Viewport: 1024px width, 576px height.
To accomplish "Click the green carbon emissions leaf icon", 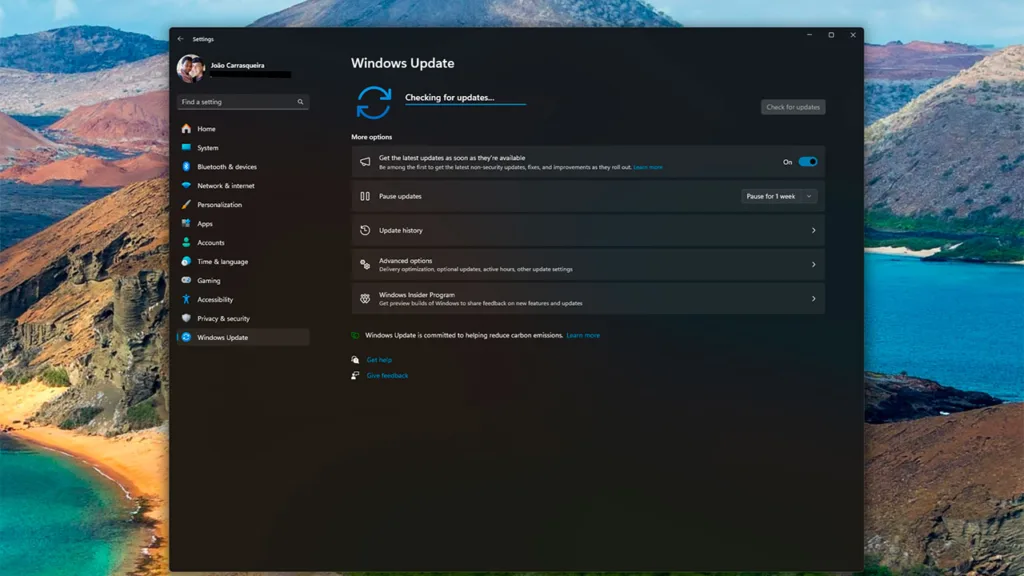I will (355, 335).
